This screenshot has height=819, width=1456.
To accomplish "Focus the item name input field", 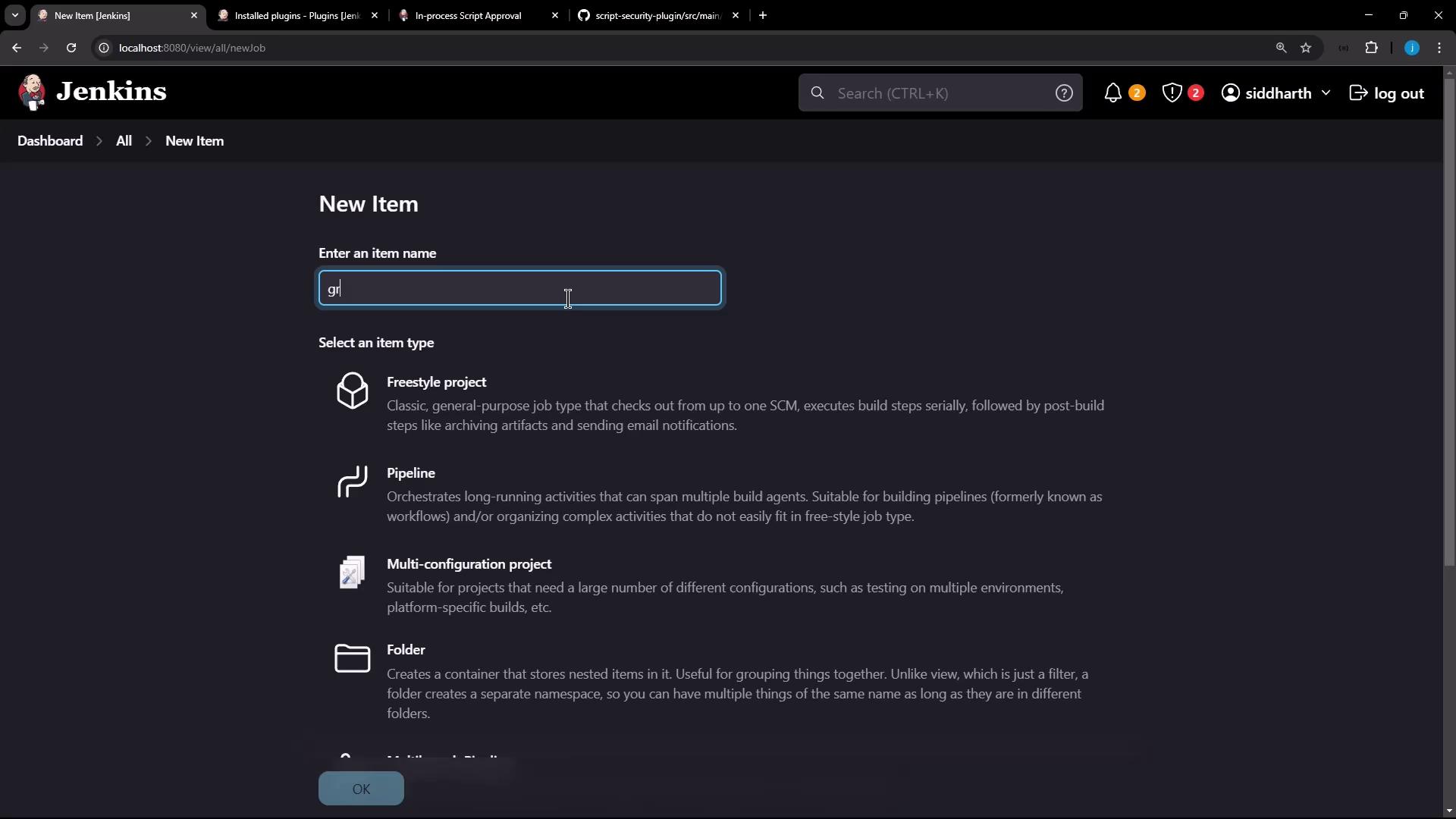I will click(519, 288).
